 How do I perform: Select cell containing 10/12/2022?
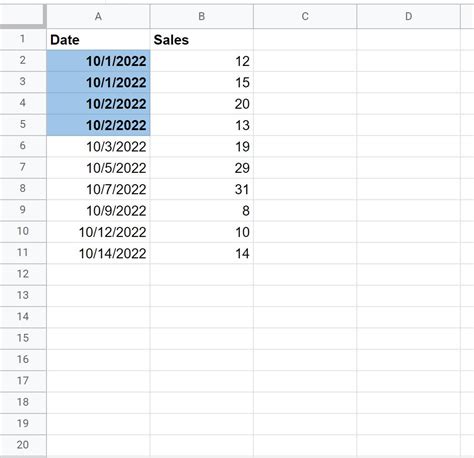click(98, 232)
